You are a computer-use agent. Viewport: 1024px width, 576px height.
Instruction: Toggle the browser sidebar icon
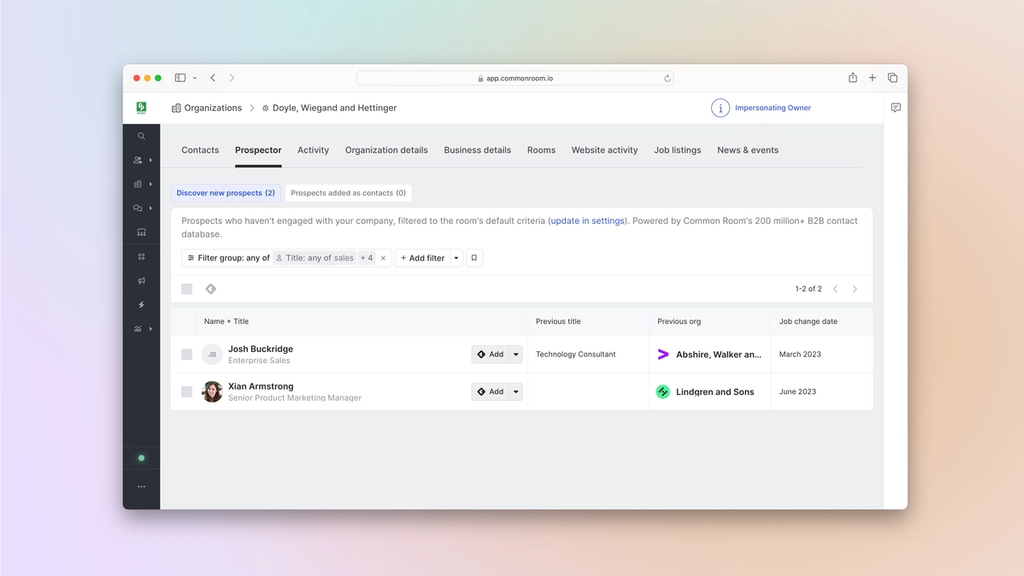[x=180, y=78]
